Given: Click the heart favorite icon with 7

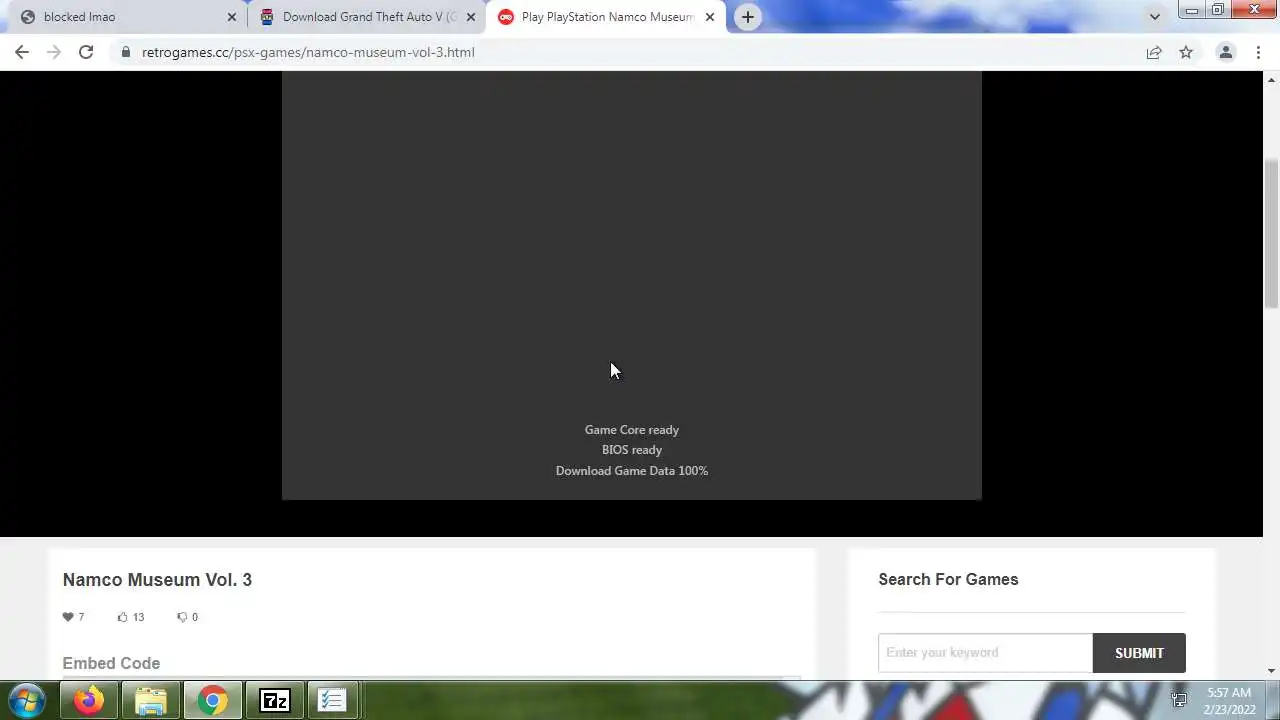Looking at the screenshot, I should (68, 617).
